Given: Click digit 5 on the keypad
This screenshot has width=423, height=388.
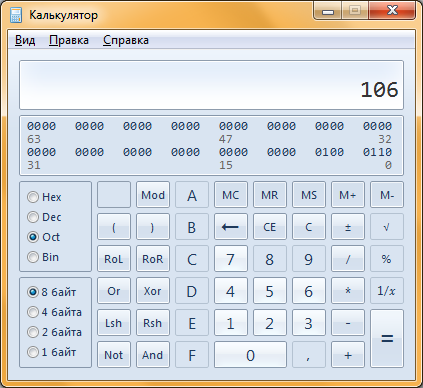Looking at the screenshot, I should coord(270,291).
